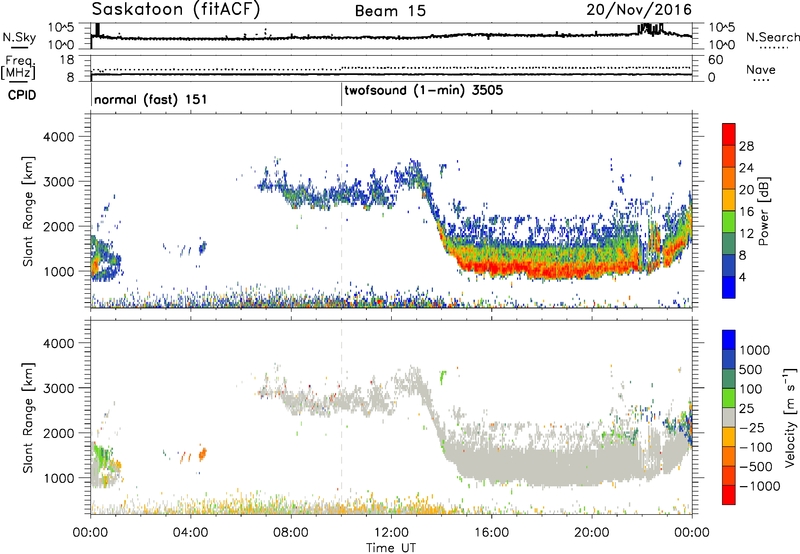Select the CPID row label
This screenshot has height=554, width=800.
point(21,95)
